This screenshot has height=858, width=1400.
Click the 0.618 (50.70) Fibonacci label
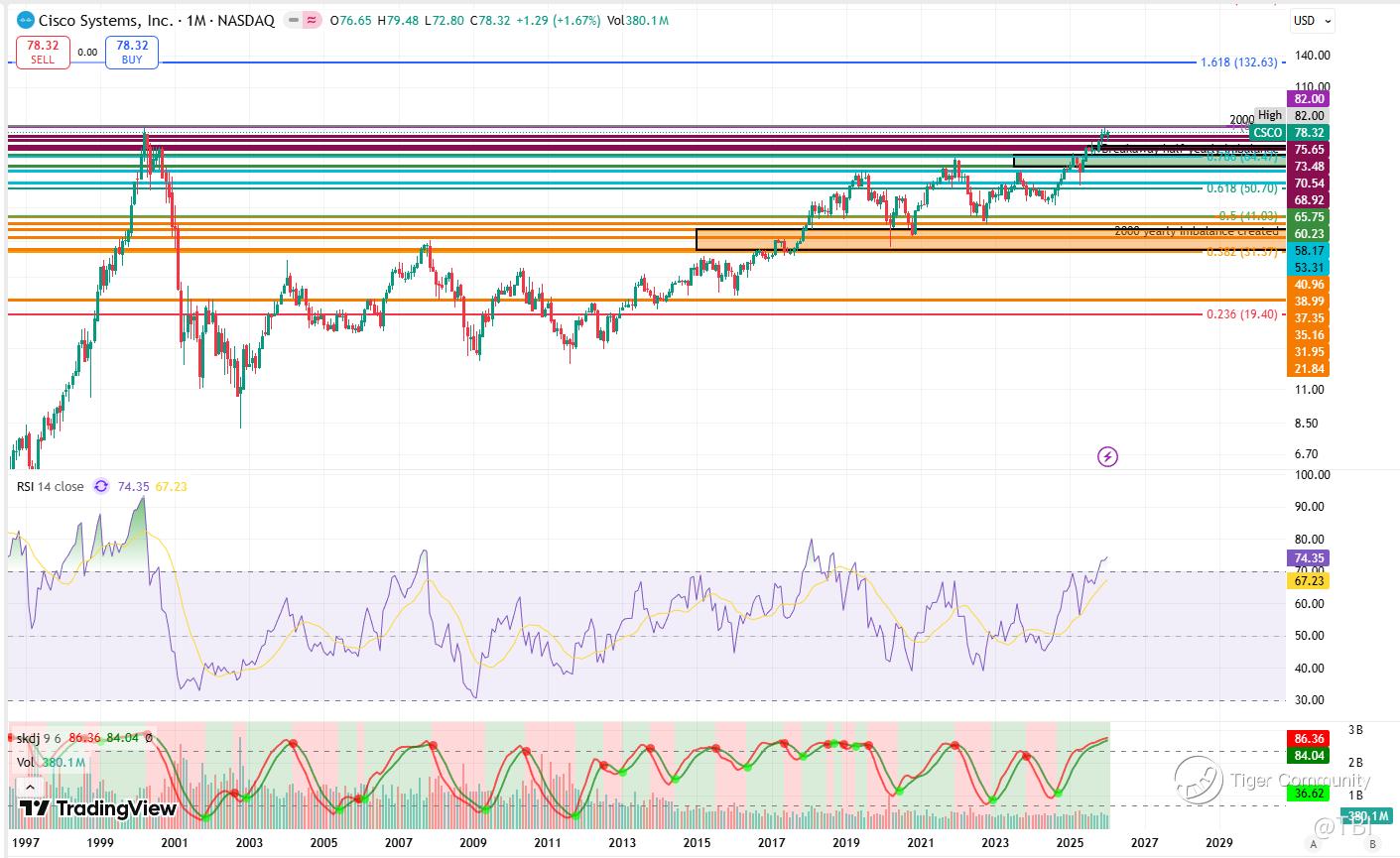pyautogui.click(x=1242, y=188)
